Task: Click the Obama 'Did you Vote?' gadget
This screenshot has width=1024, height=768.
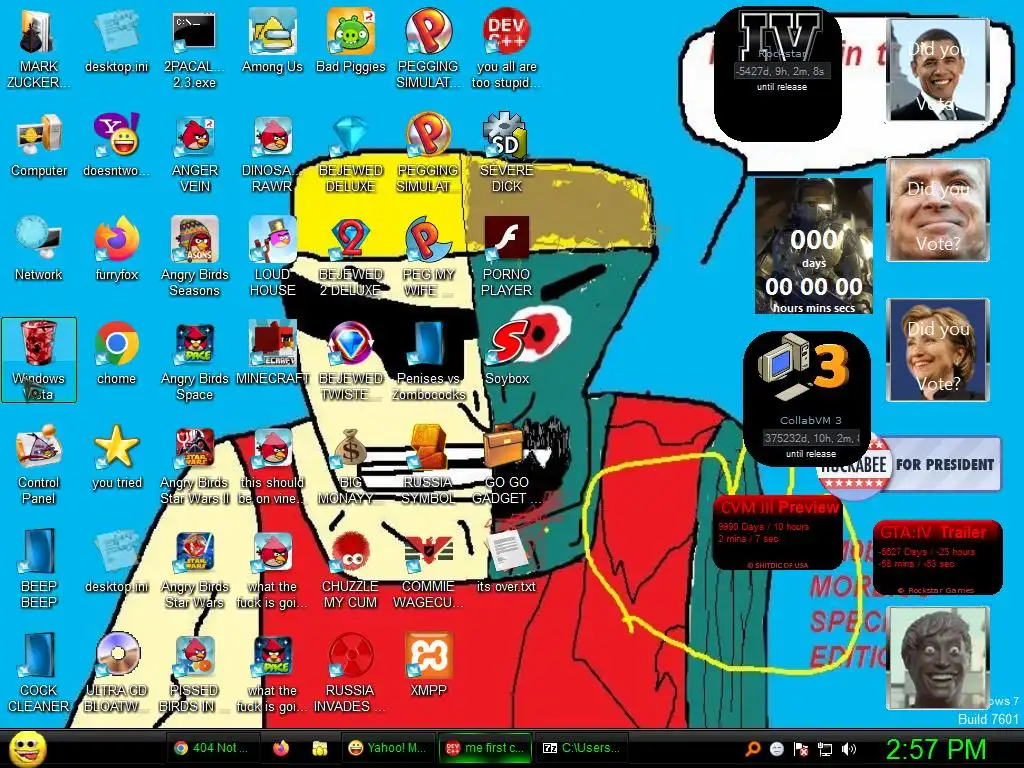Action: [938, 70]
